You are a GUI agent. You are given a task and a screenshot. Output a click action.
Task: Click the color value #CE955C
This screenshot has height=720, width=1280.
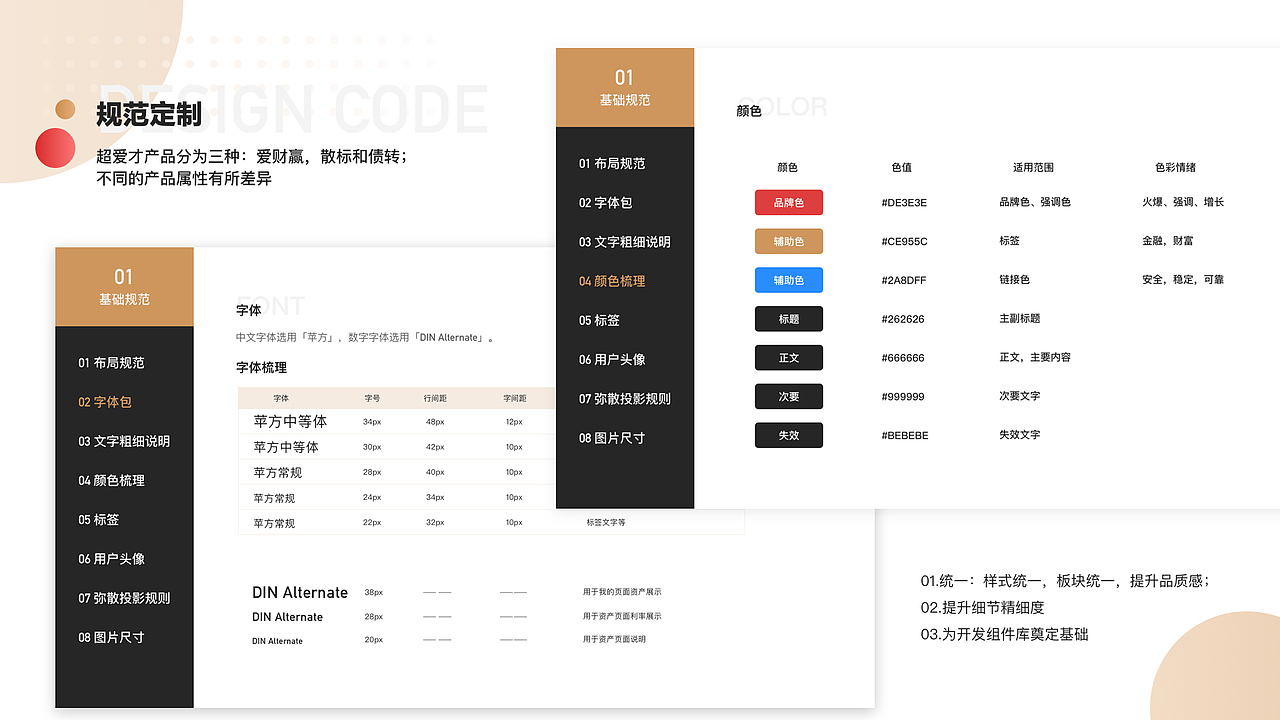(x=904, y=241)
